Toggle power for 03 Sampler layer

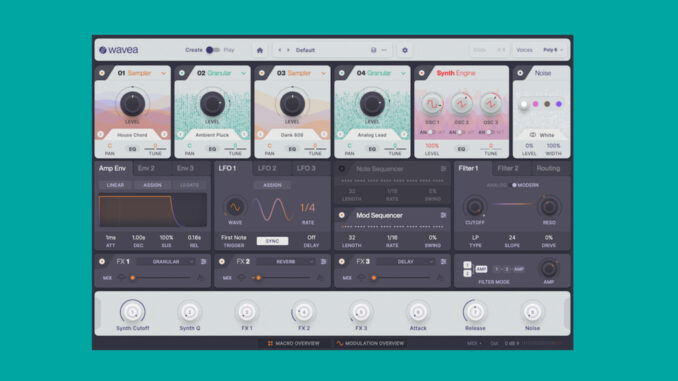point(262,73)
